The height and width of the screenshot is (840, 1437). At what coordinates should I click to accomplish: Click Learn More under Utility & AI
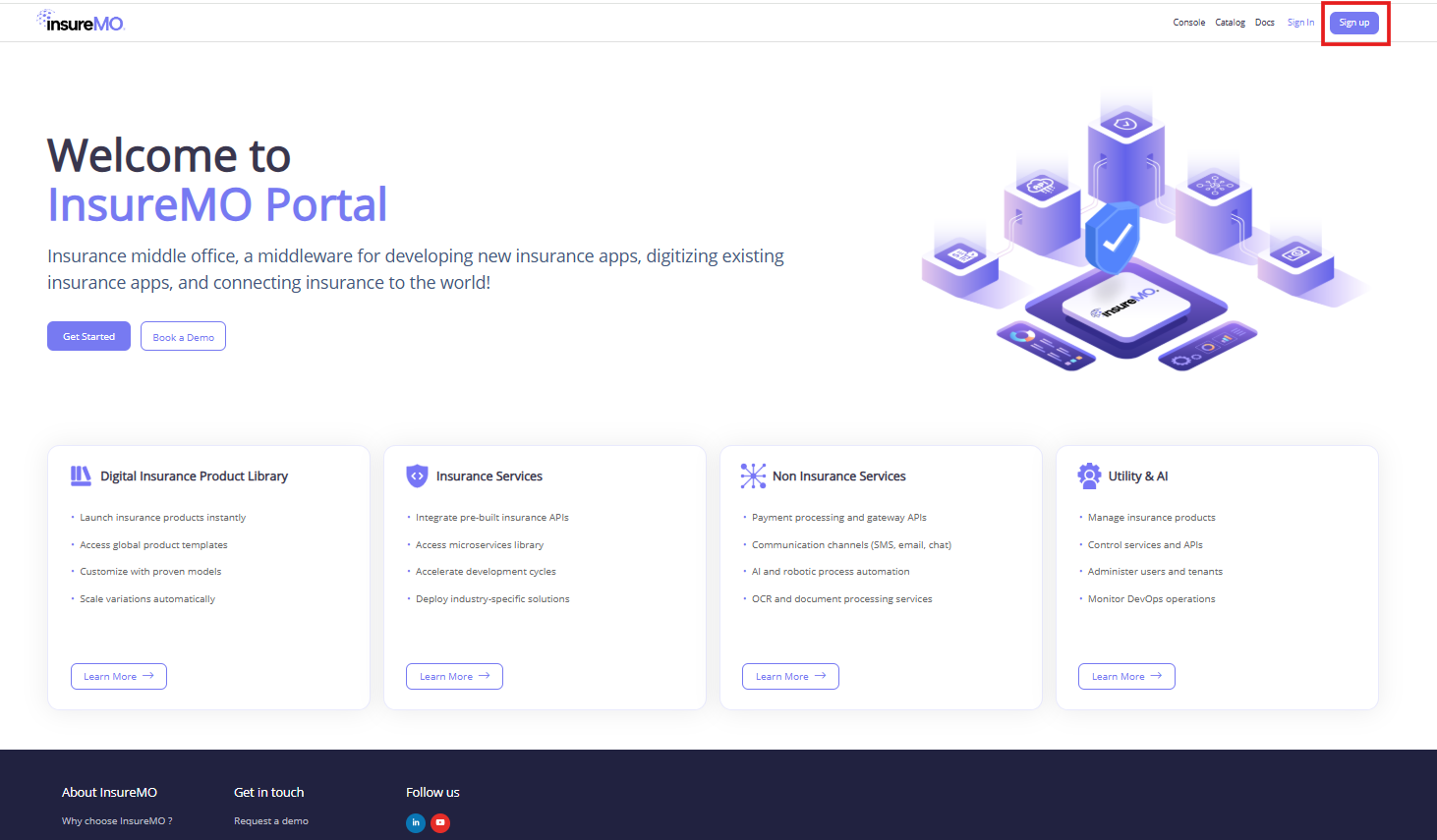(x=1126, y=676)
